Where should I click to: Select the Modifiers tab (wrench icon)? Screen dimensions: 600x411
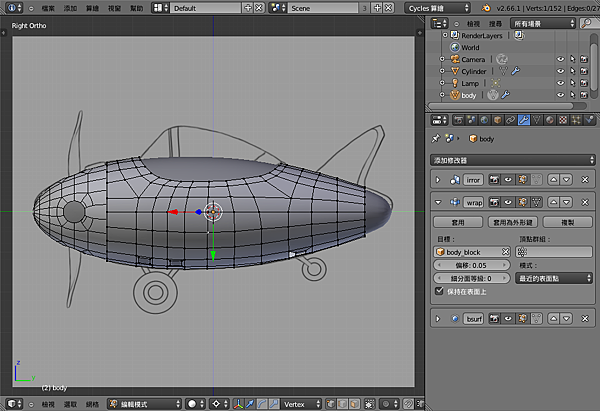523,120
